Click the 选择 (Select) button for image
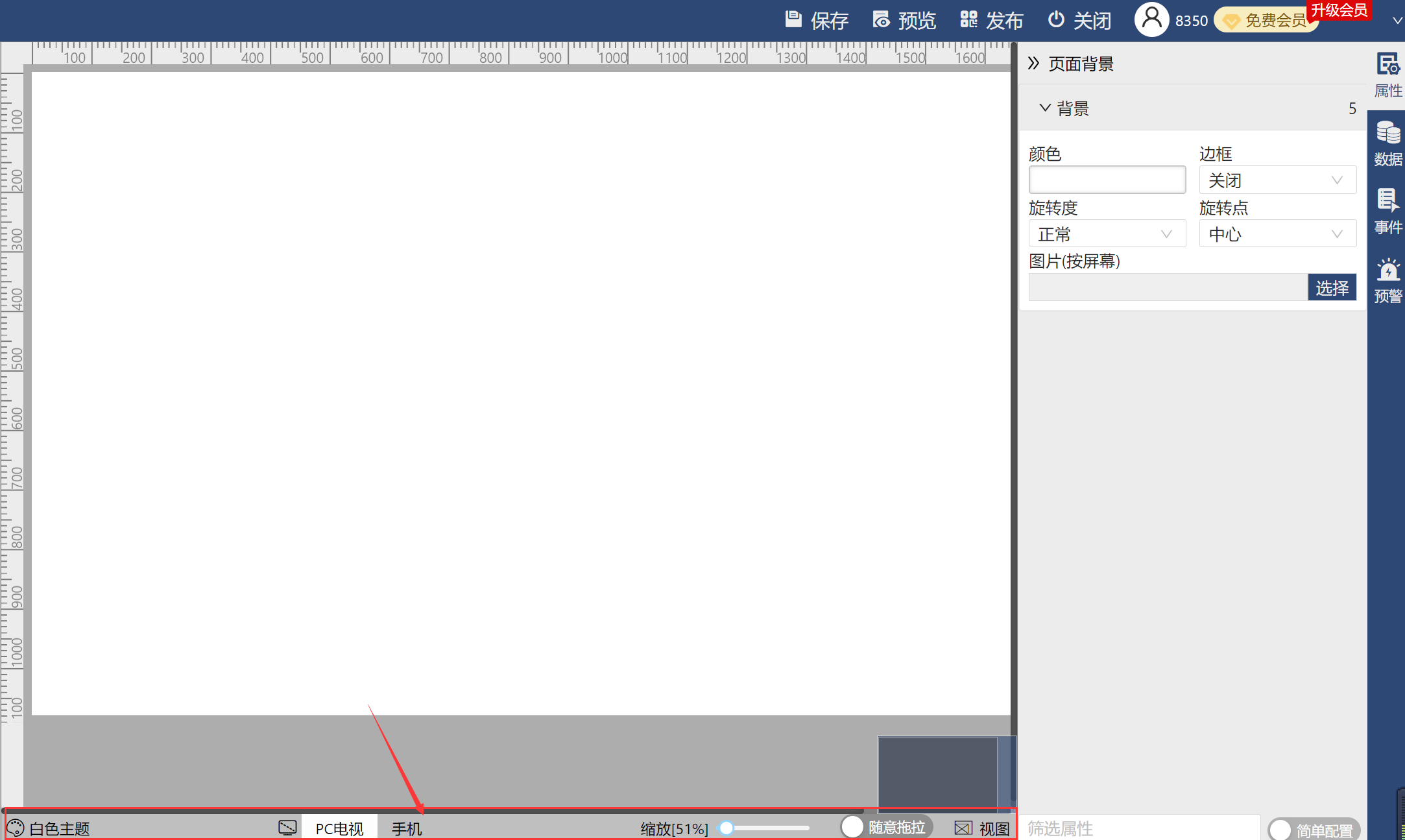1405x840 pixels. pos(1331,287)
